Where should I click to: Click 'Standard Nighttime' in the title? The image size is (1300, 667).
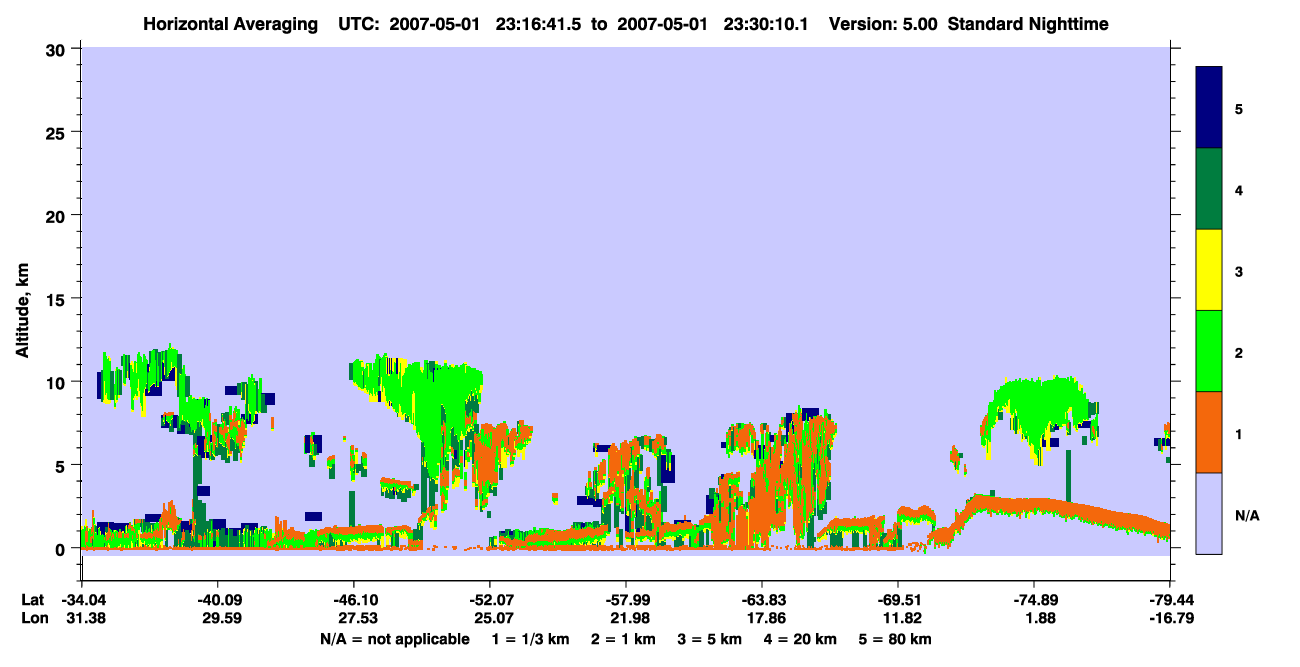click(1028, 23)
